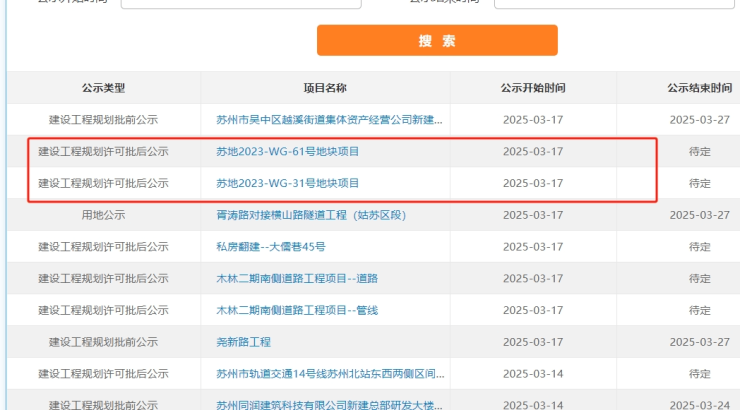Click the 项目名称 column header
The height and width of the screenshot is (410, 740).
(x=325, y=88)
